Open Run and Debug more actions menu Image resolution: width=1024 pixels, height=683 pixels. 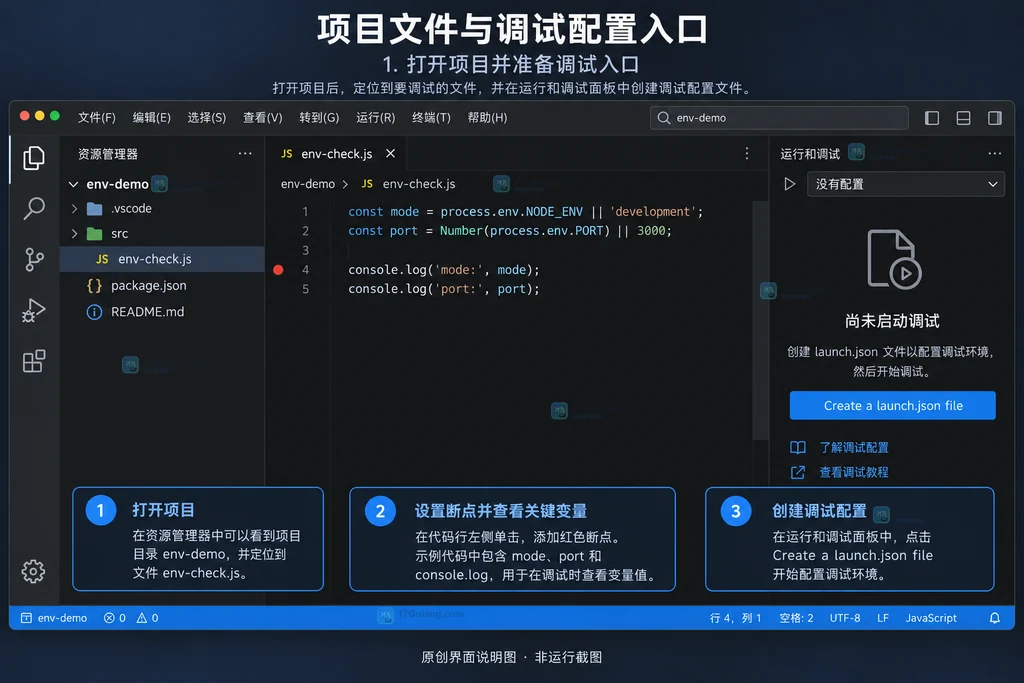coord(995,153)
